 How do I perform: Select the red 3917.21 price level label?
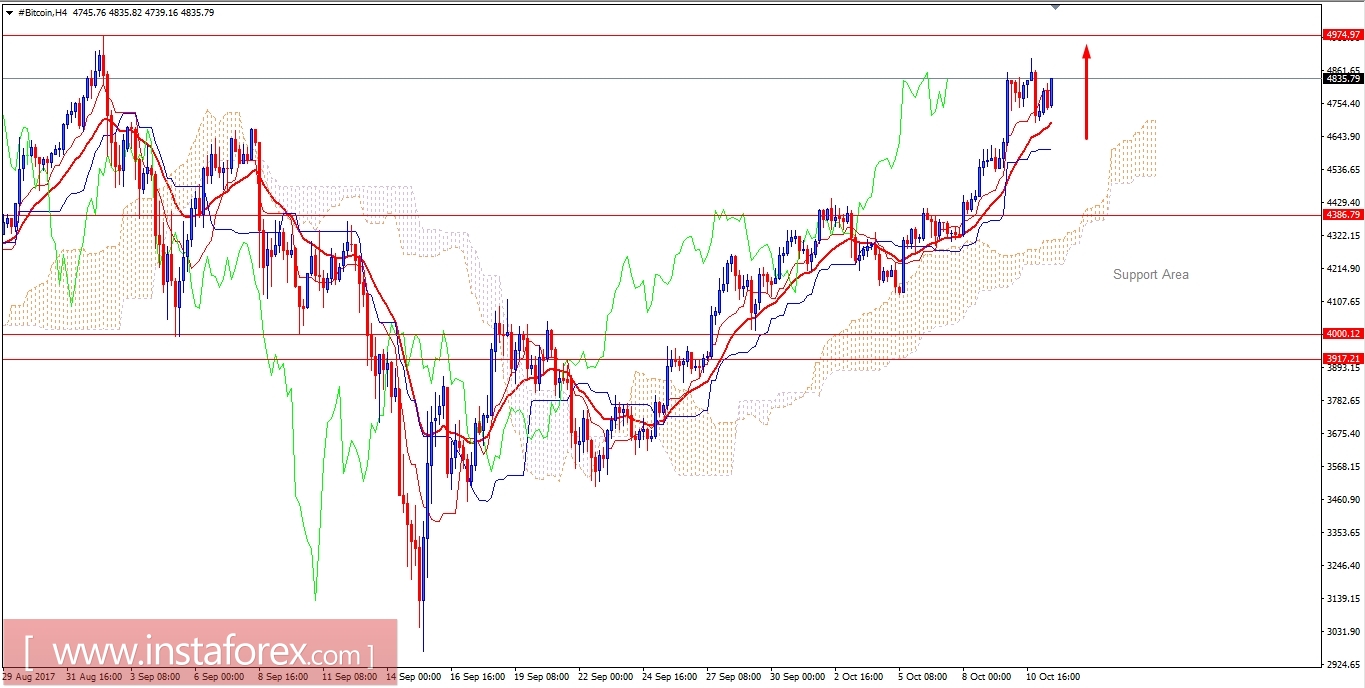coord(1342,359)
